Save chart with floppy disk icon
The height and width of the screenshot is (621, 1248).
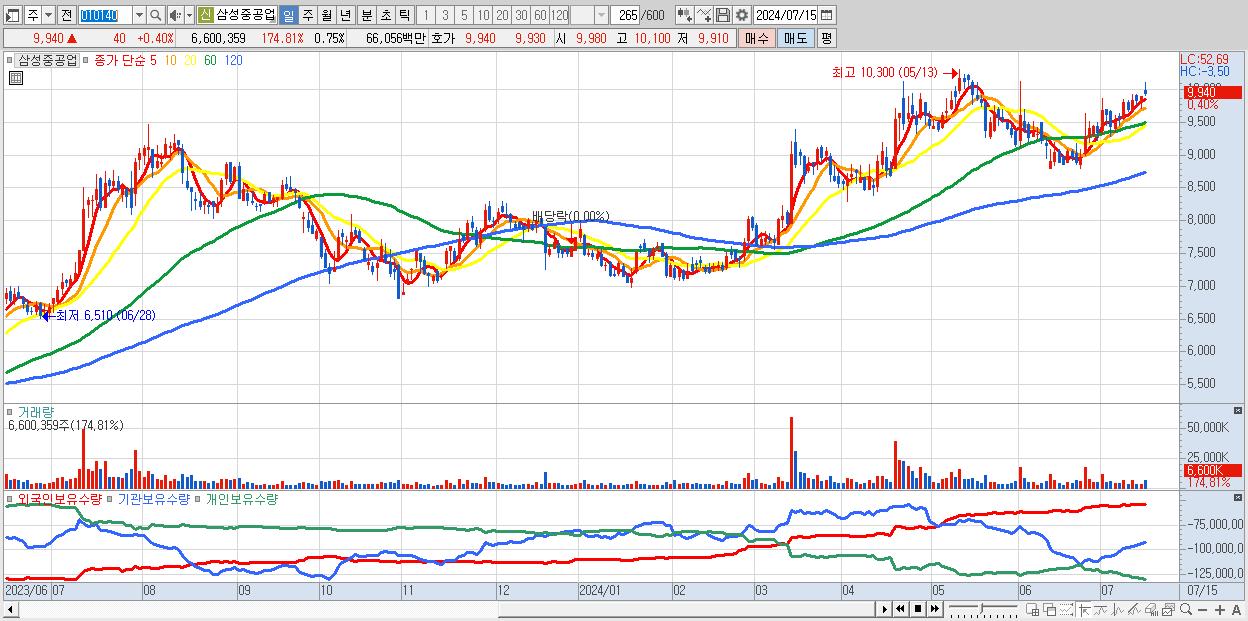(722, 15)
